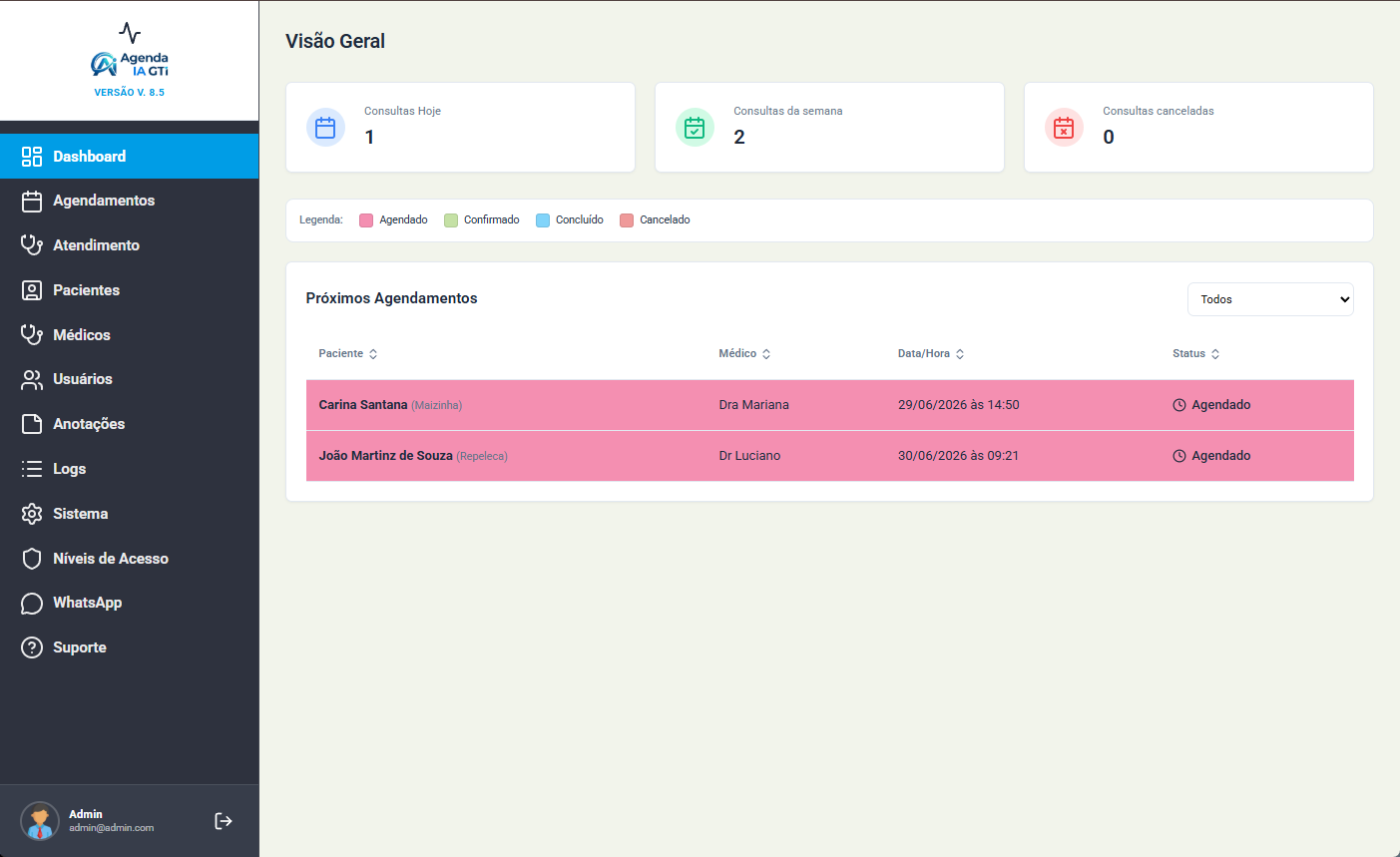Click the date 30/06/2026 às 09:21
The width and height of the screenshot is (1400, 857).
click(958, 456)
